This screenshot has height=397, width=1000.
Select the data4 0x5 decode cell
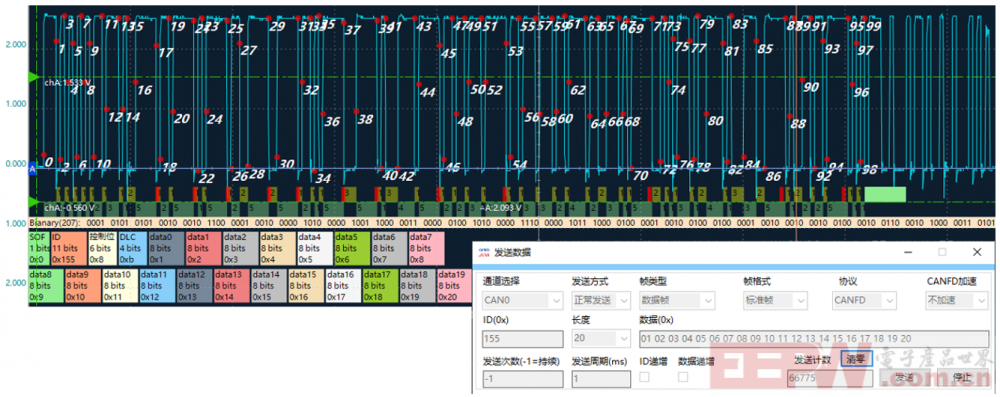(314, 248)
